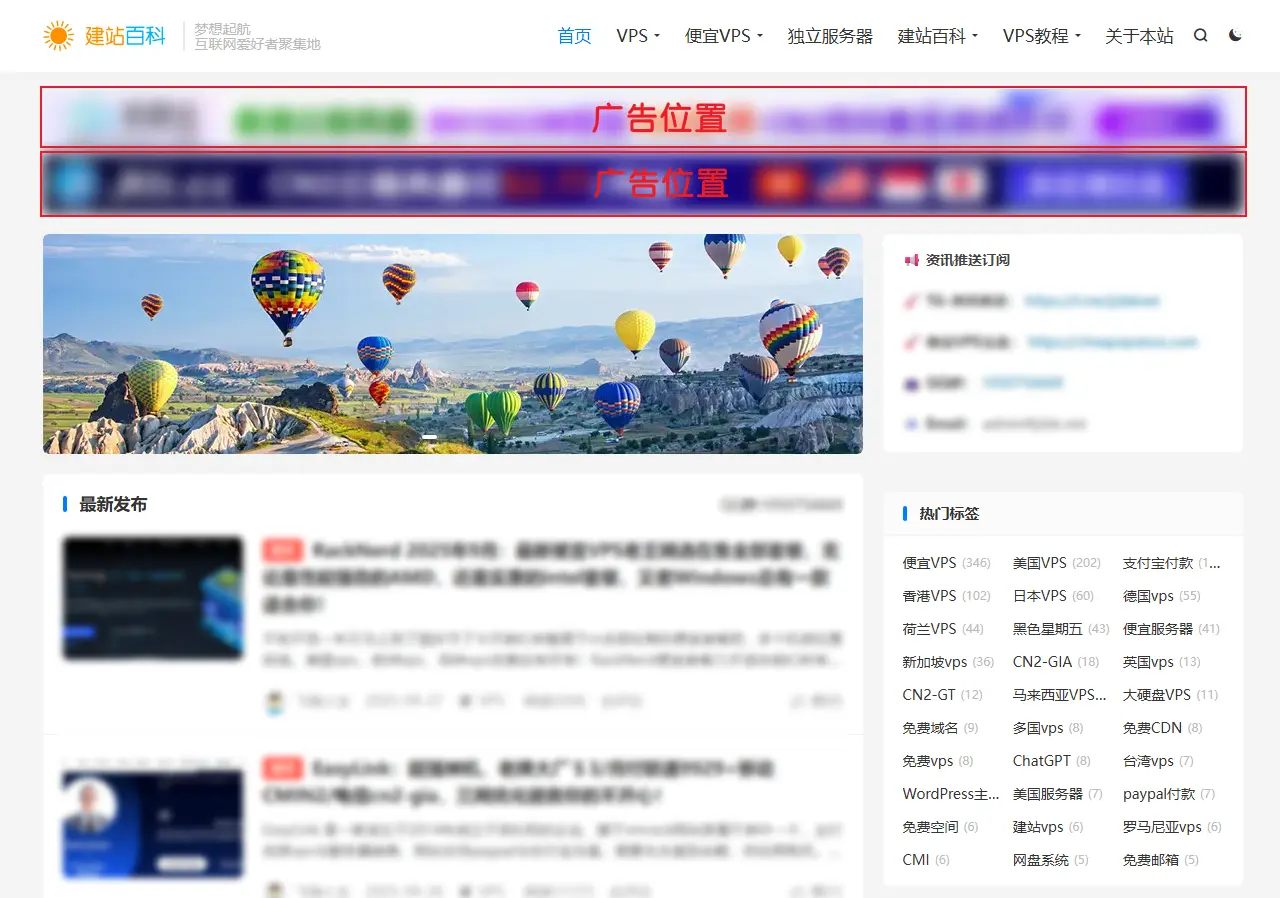The image size is (1280, 898).
Task: Select the ChatGPT tag
Action: point(1041,761)
